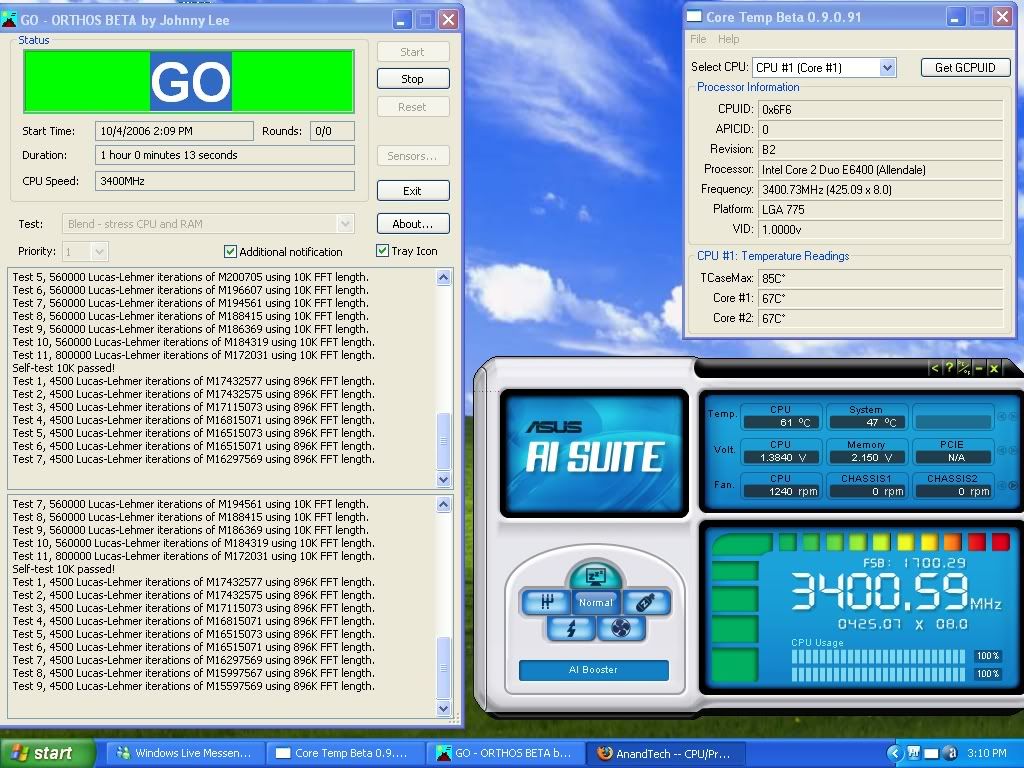Click white Core Temp tray icon

pos(932,754)
